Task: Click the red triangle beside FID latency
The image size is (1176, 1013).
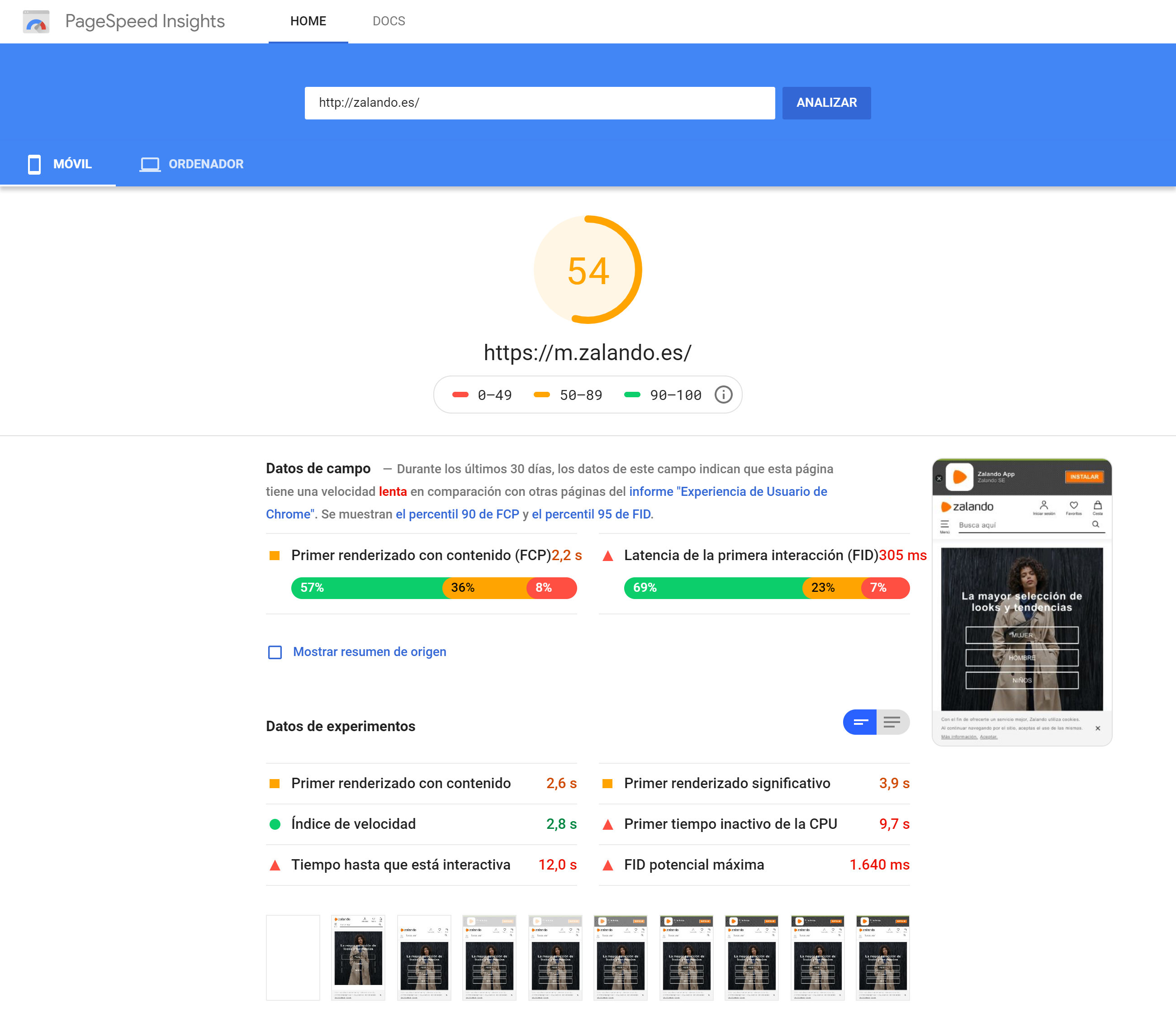Action: pos(607,555)
